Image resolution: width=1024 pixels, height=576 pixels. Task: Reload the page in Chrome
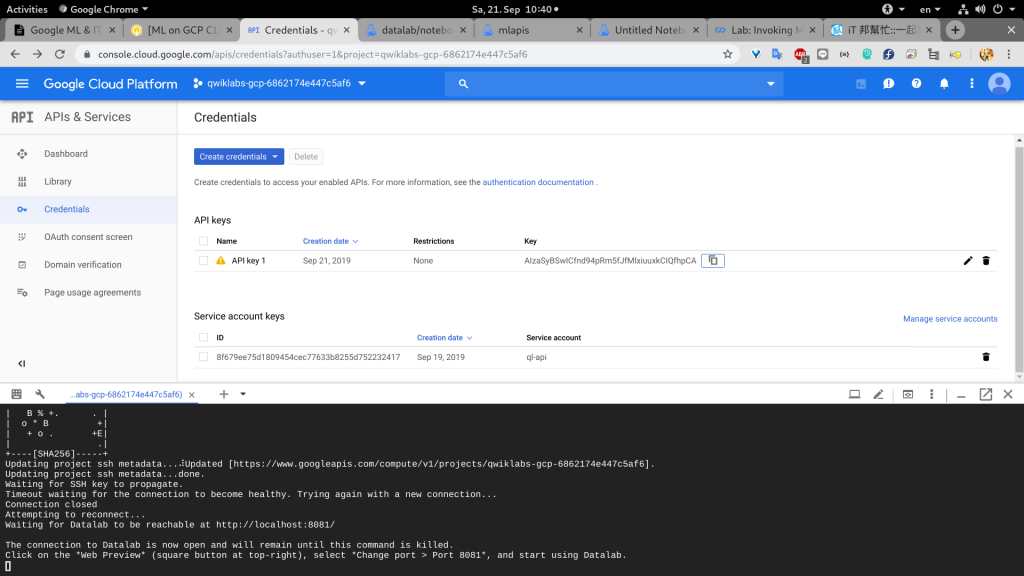tap(59, 54)
